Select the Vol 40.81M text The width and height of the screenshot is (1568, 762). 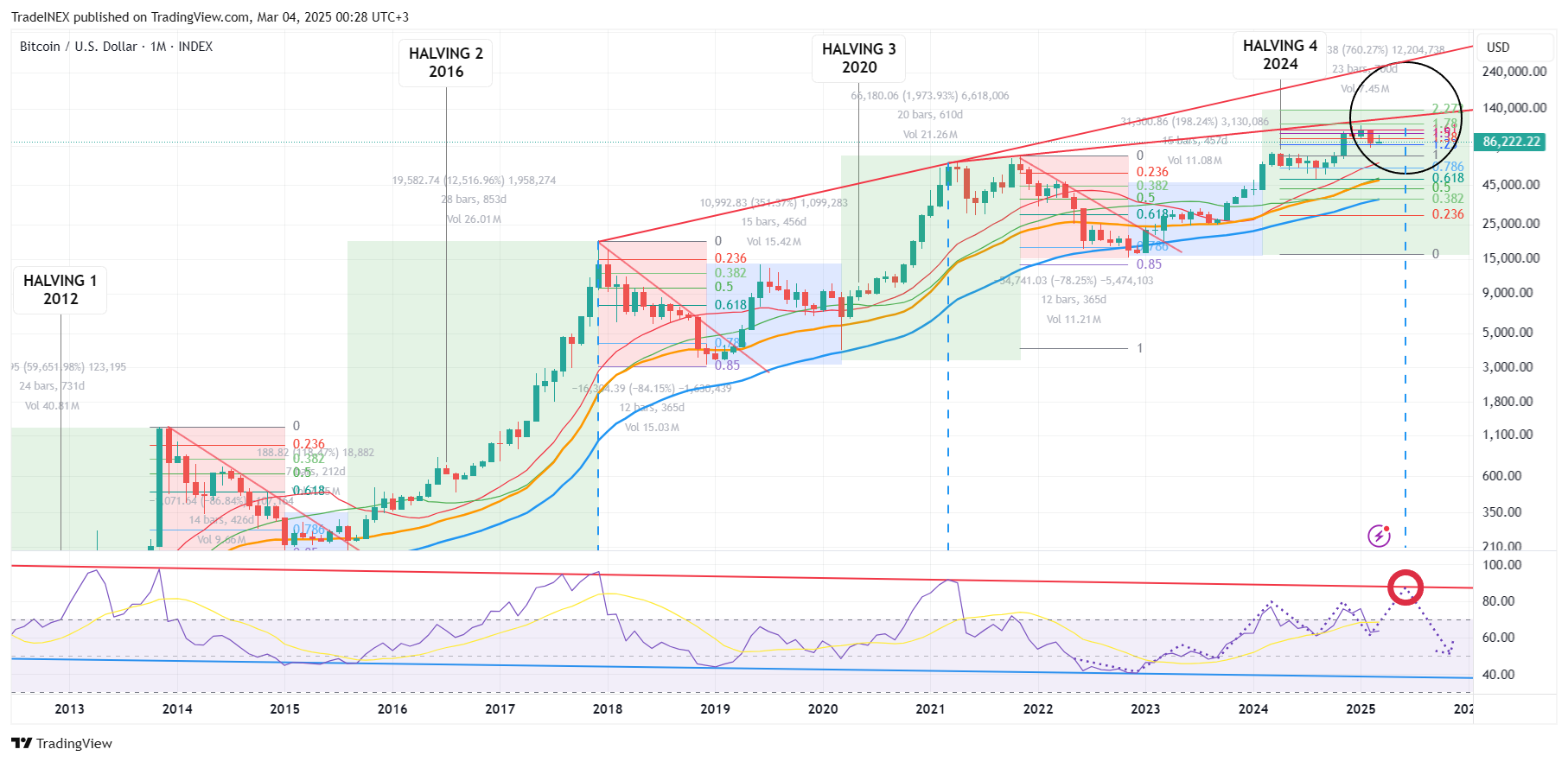[x=52, y=406]
